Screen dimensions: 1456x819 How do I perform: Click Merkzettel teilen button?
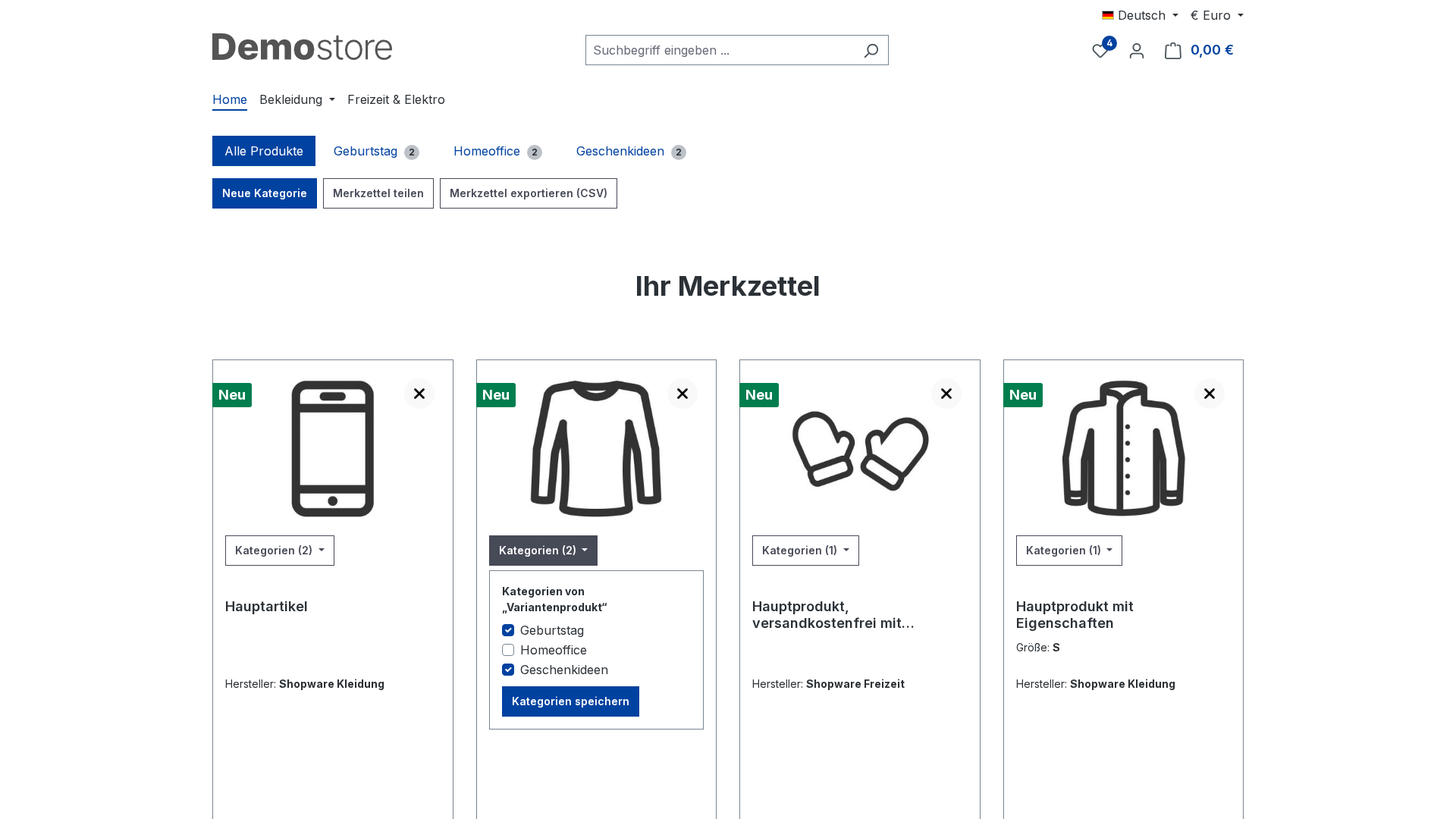point(378,193)
